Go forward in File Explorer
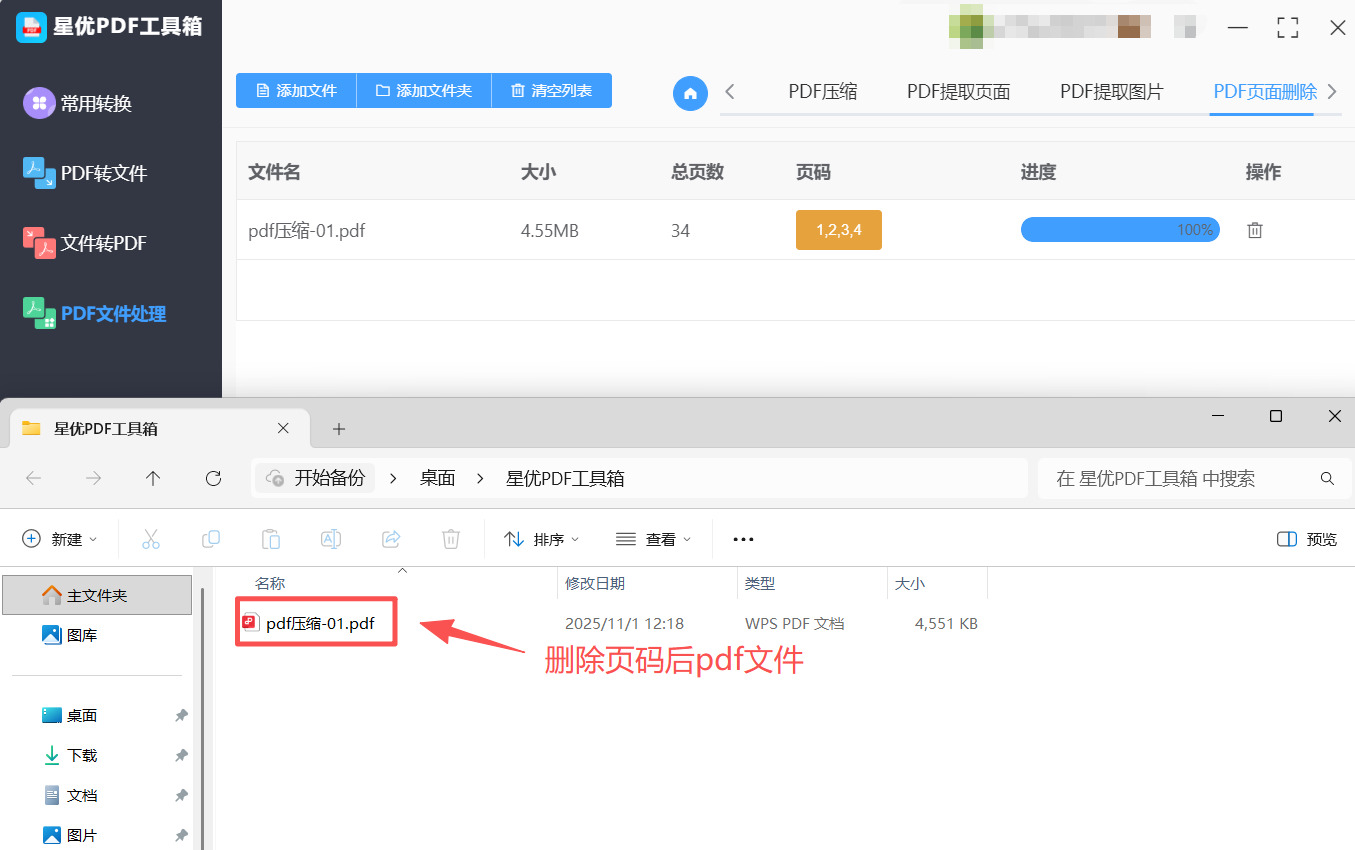1355x850 pixels. (93, 478)
